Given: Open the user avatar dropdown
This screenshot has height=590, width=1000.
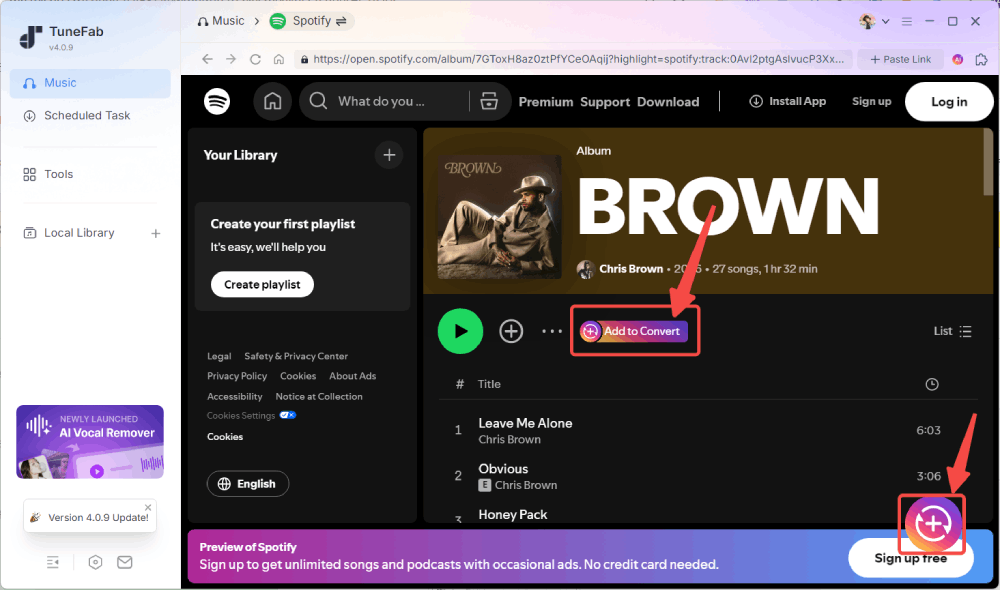Looking at the screenshot, I should pyautogui.click(x=874, y=21).
